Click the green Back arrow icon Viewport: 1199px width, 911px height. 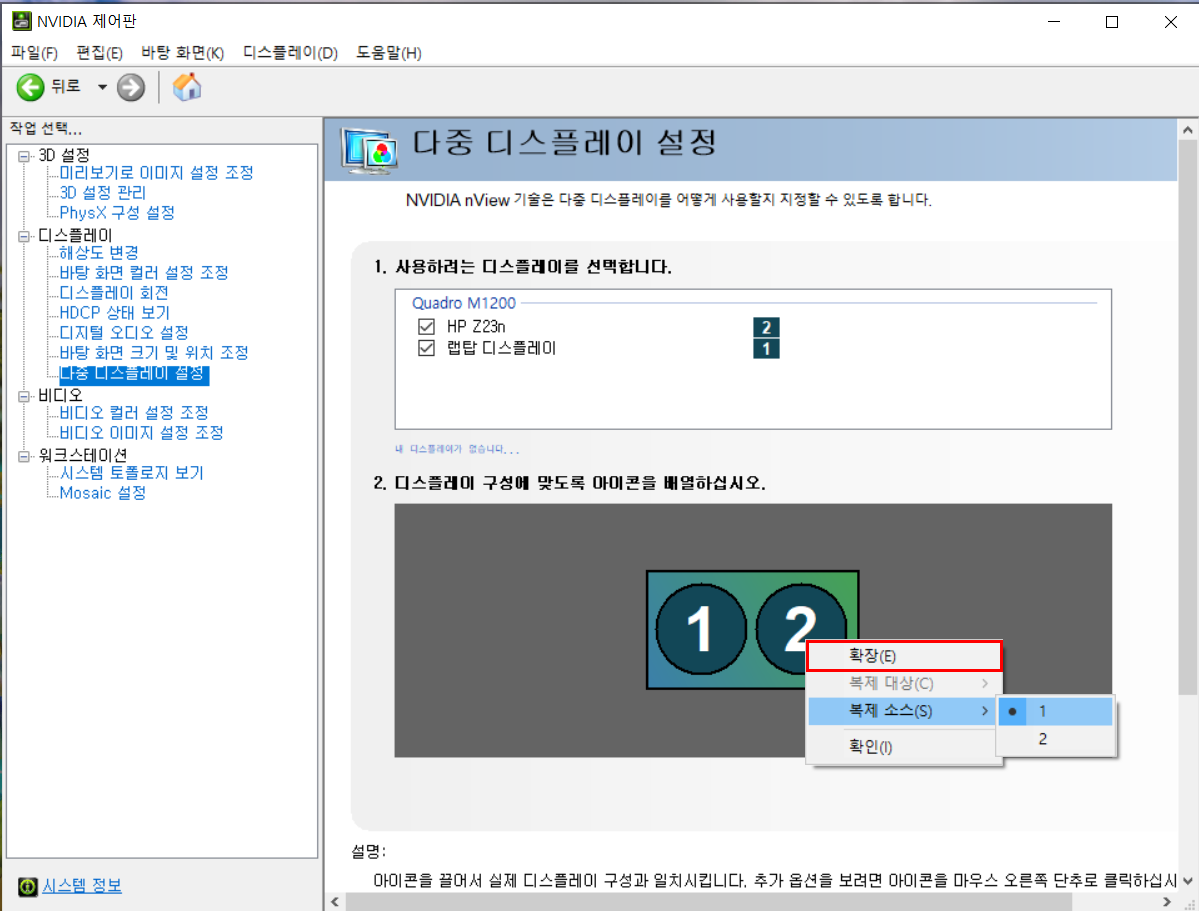click(x=31, y=87)
